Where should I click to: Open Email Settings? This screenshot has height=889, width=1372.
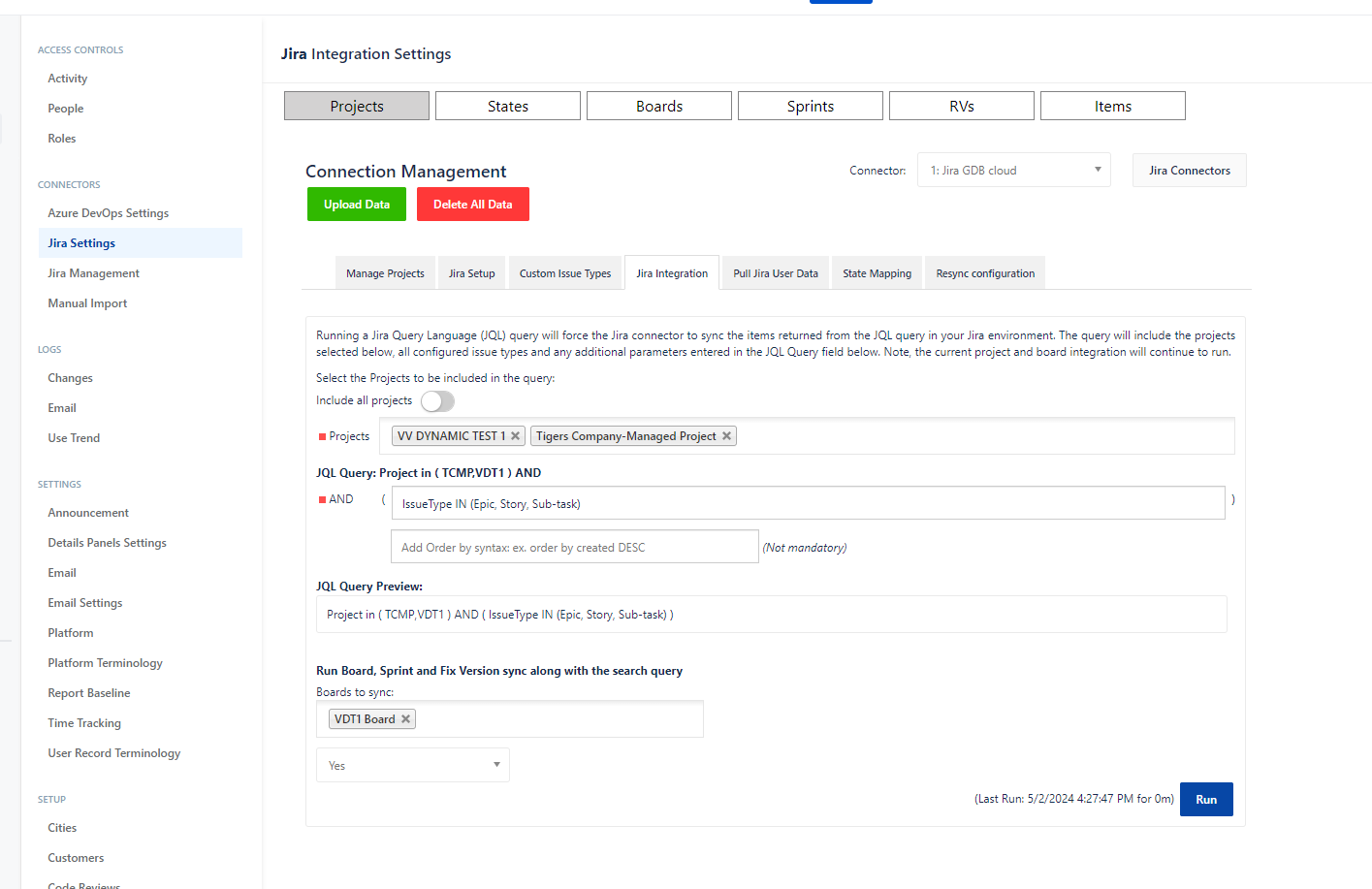(85, 603)
